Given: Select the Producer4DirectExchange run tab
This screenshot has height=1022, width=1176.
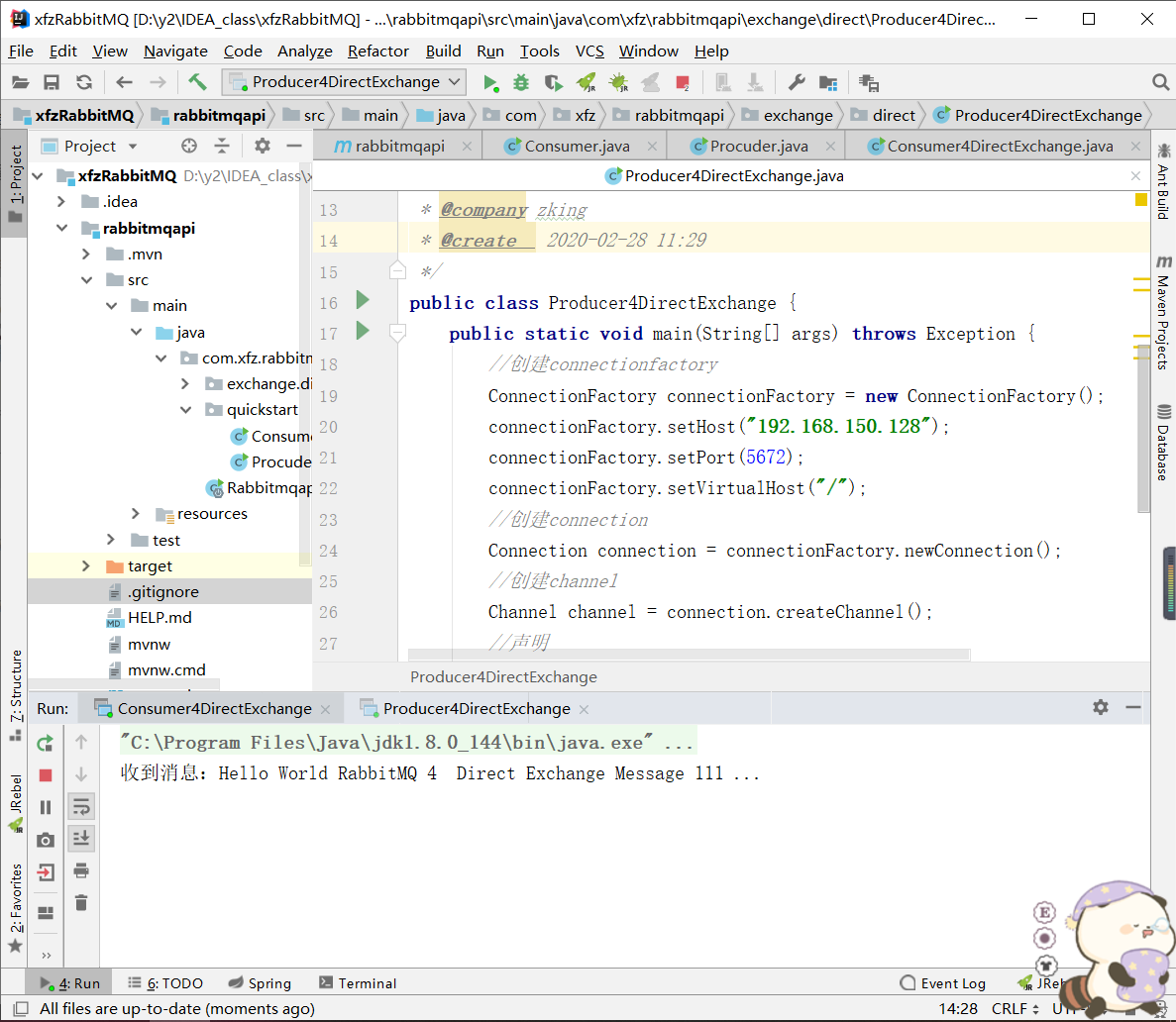Looking at the screenshot, I should pos(477,709).
